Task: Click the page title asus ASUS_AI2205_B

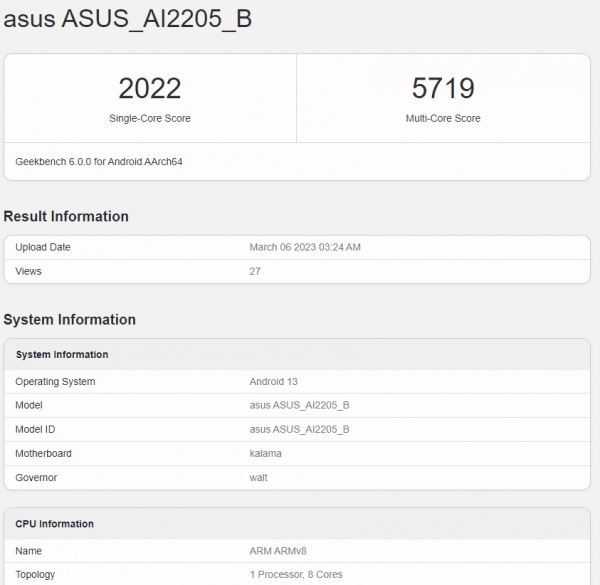Action: click(x=127, y=18)
